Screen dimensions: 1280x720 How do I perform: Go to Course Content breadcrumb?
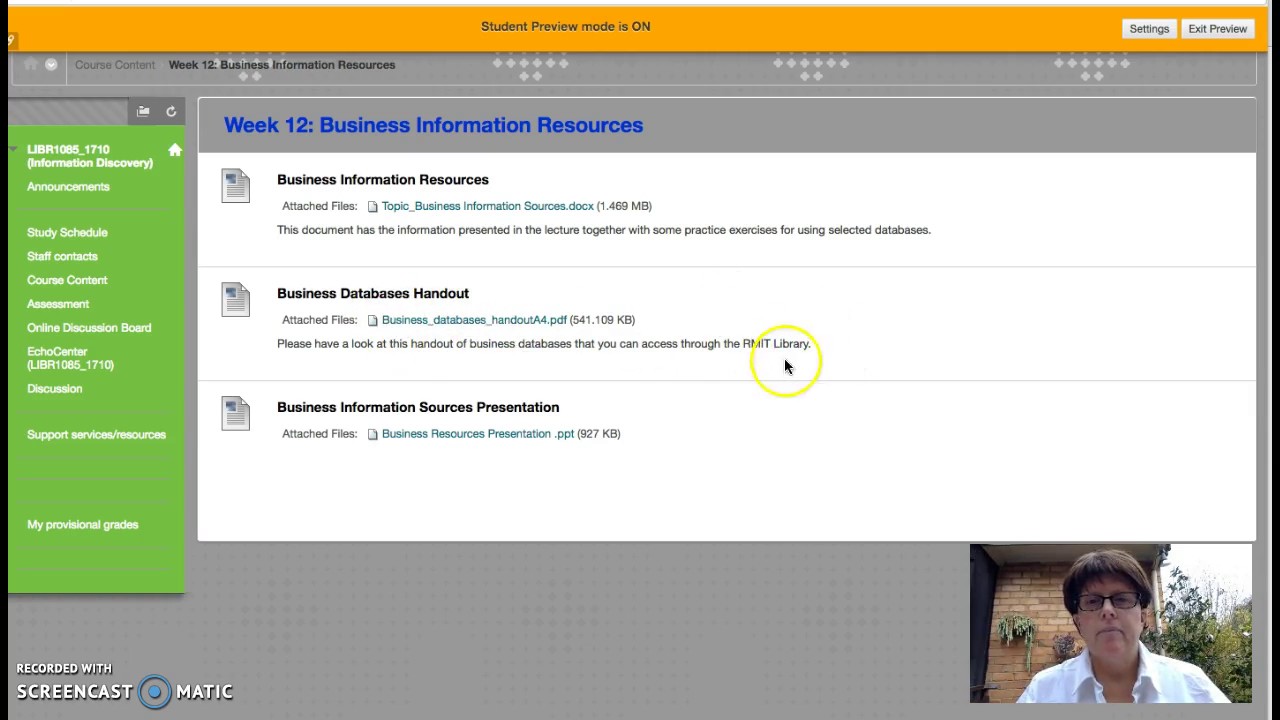click(x=115, y=65)
